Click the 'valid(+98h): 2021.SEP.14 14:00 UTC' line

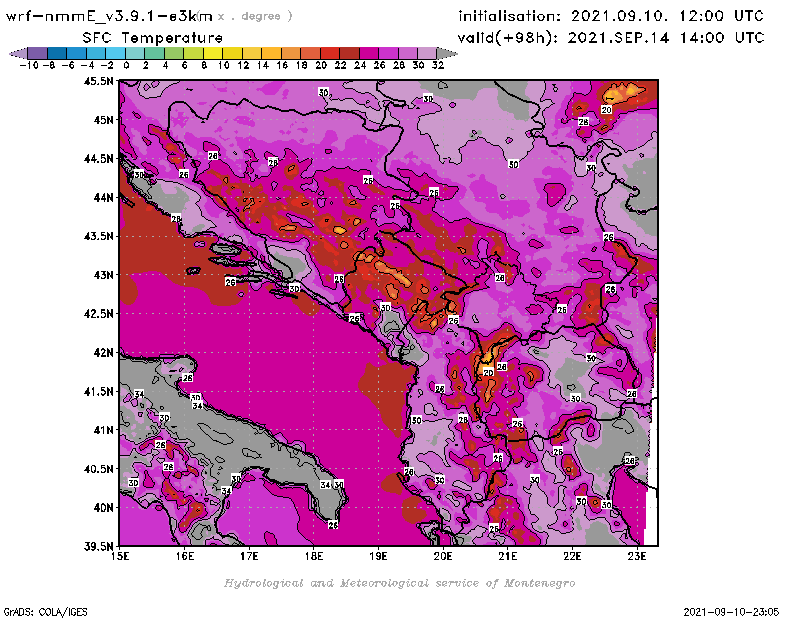[x=611, y=38]
